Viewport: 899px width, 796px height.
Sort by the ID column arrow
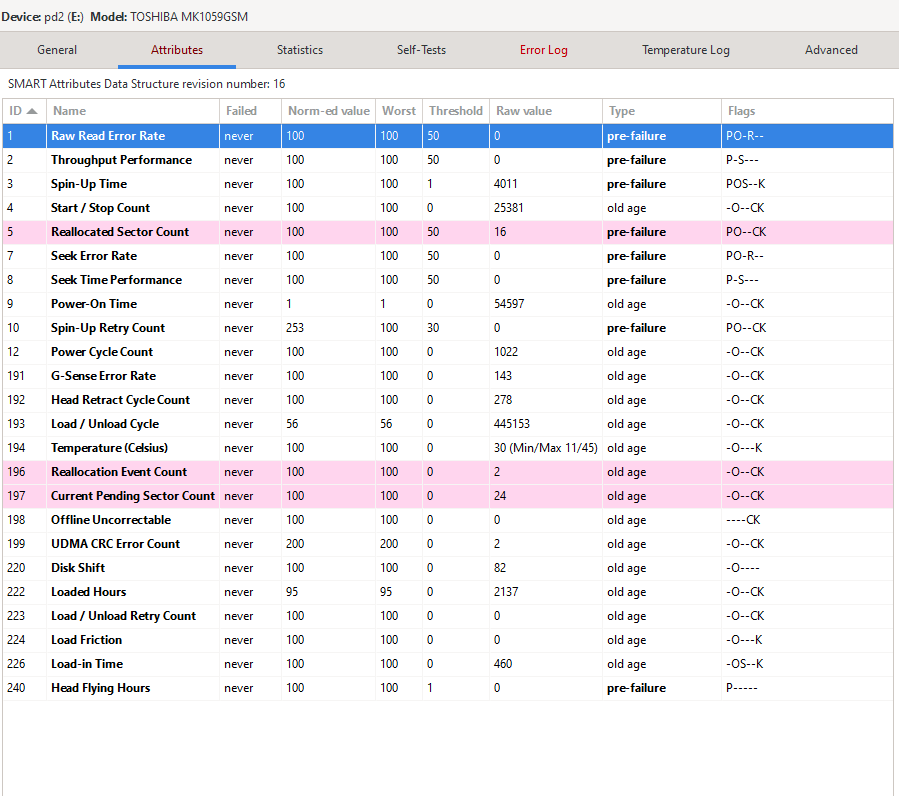(x=32, y=111)
